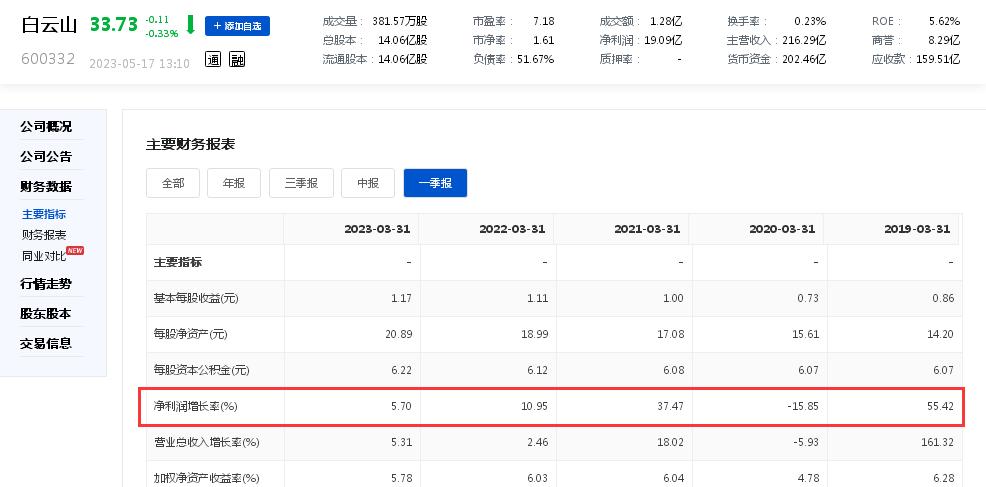
Task: Click the timestamp 2023-05-17 13:10
Action: point(140,64)
